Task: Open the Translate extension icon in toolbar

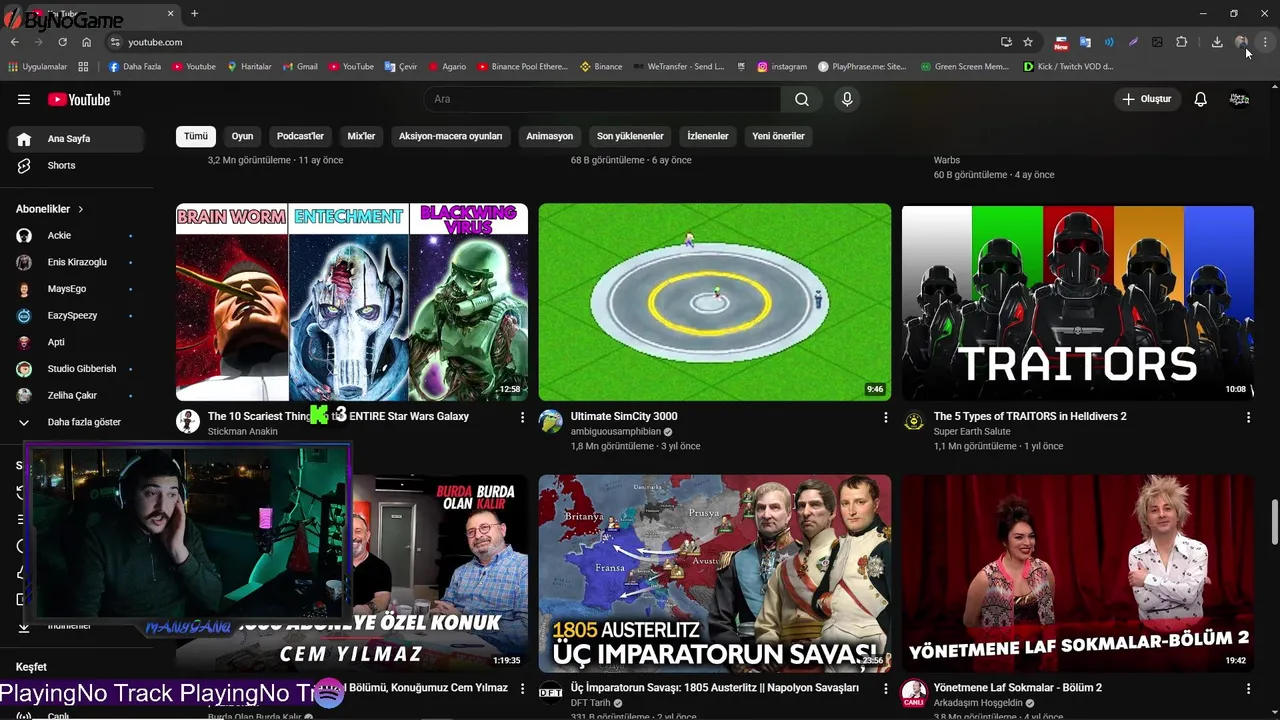Action: point(1085,42)
